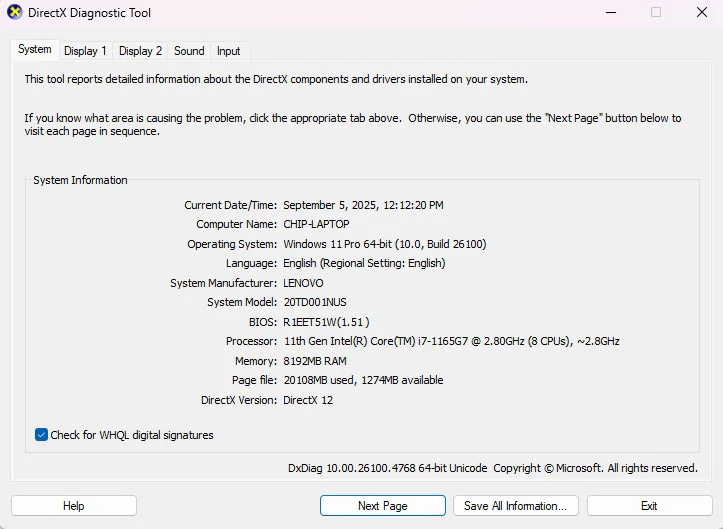Click the Operating System label
Image resolution: width=723 pixels, height=529 pixels.
pyautogui.click(x=232, y=244)
